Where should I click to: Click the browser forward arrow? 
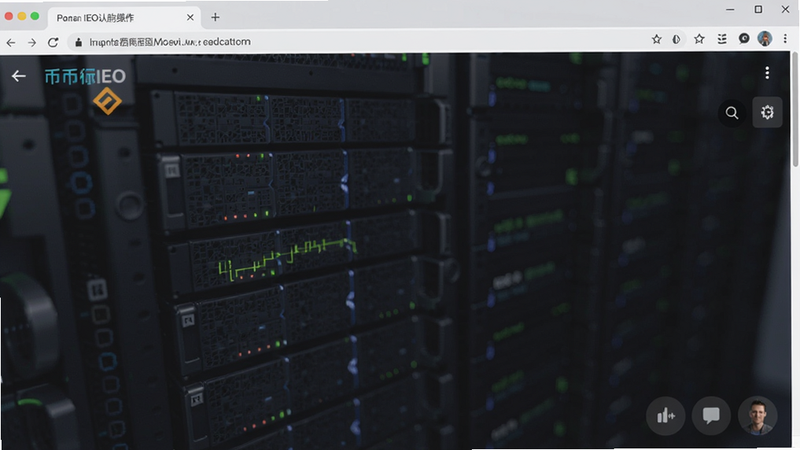32,42
